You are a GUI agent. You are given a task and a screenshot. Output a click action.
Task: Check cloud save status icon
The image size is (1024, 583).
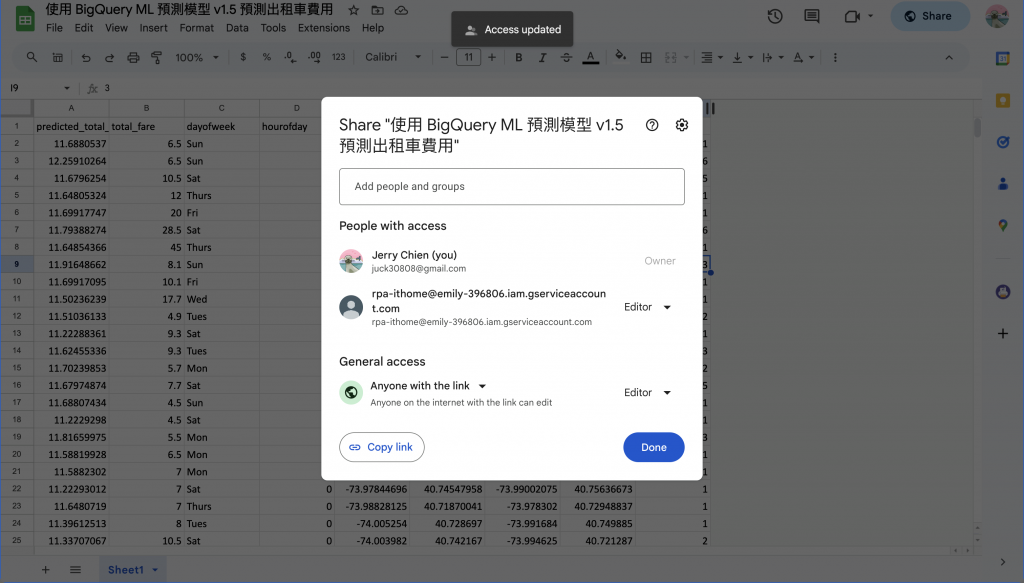[402, 10]
